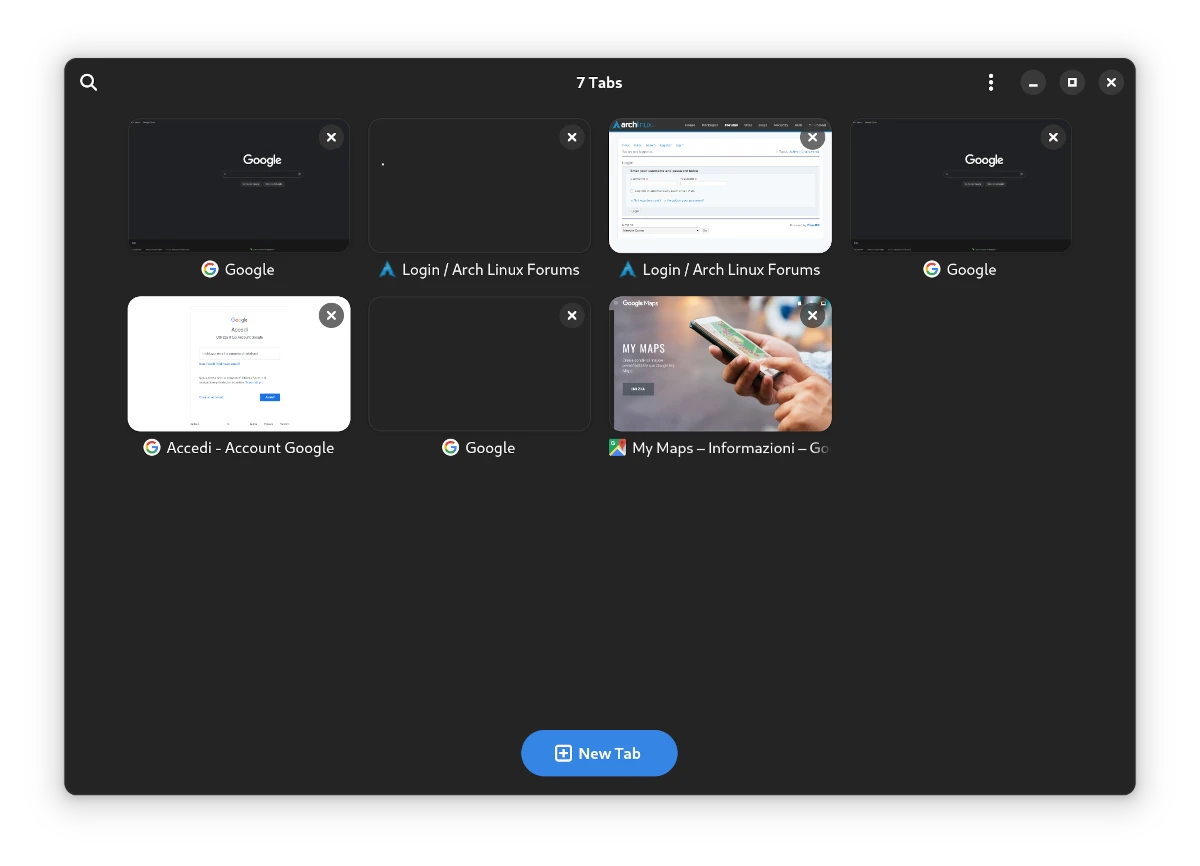Close the Accedi - Account Google tab
Screen dimensions: 1200x866
point(331,315)
